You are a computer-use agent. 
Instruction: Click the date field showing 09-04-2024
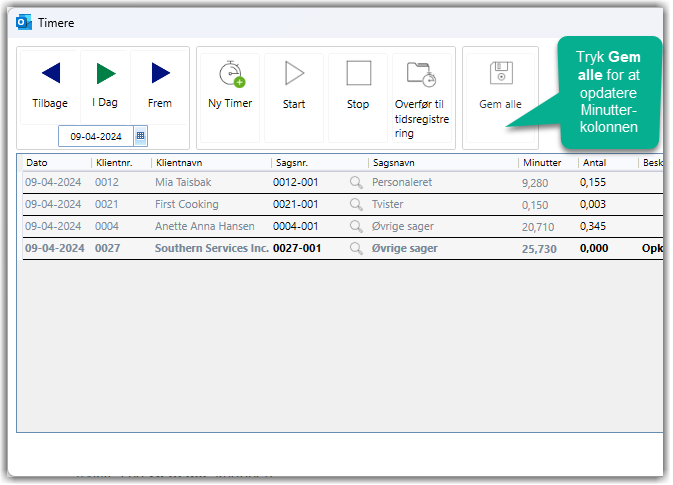tap(96, 136)
